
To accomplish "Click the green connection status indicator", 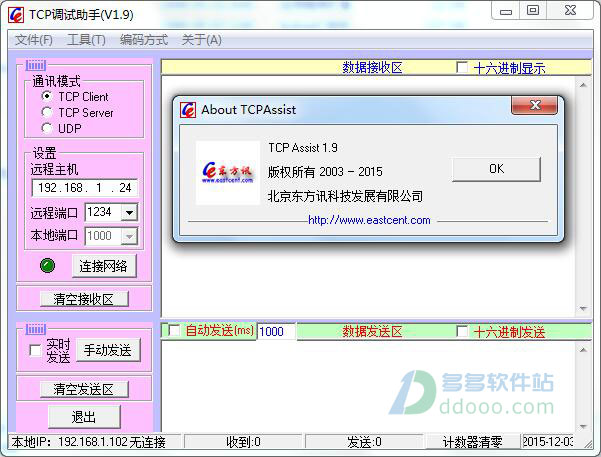I will (x=48, y=265).
